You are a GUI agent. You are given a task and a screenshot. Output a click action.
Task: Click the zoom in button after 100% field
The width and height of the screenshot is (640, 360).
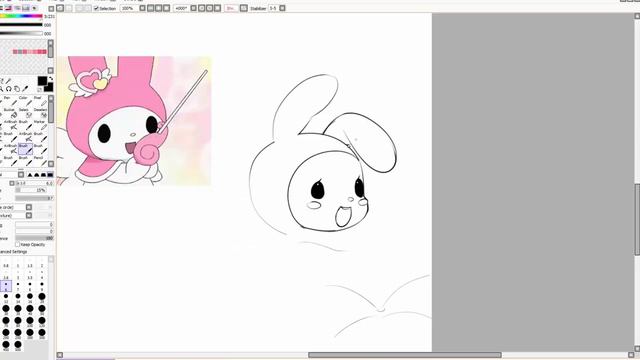pyautogui.click(x=158, y=8)
